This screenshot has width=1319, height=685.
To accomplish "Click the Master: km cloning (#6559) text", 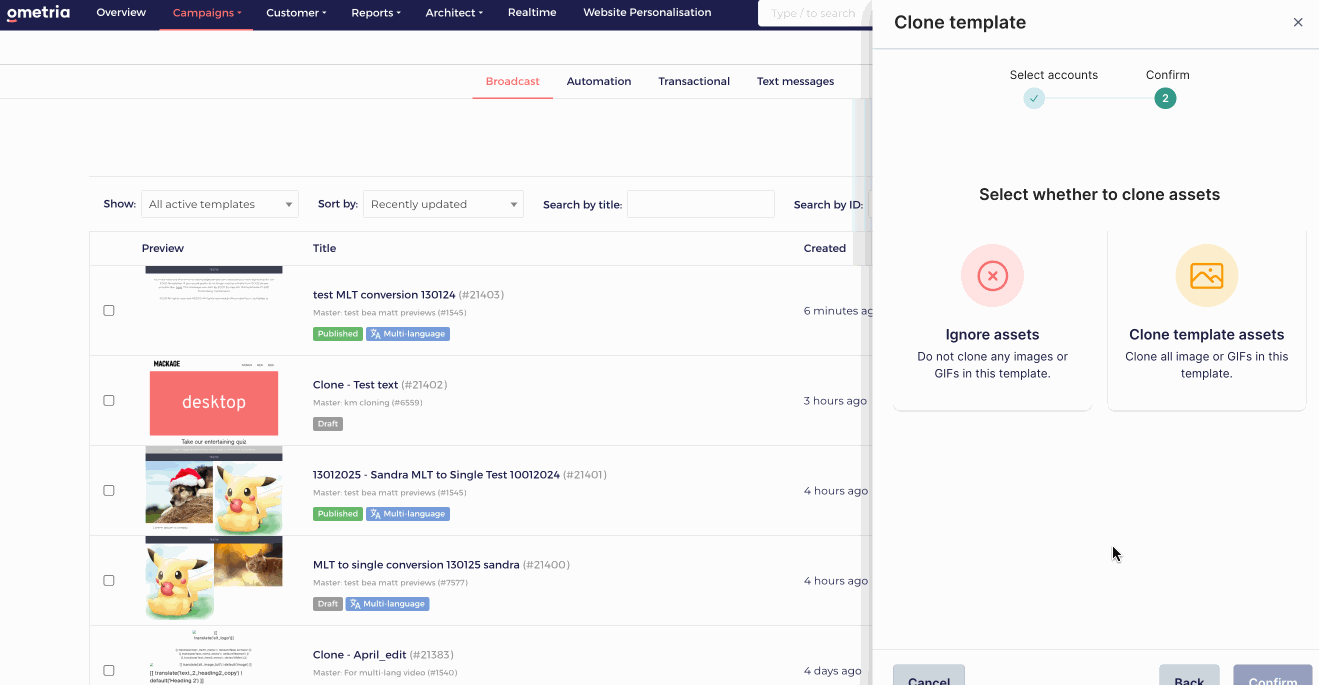I will 367,402.
